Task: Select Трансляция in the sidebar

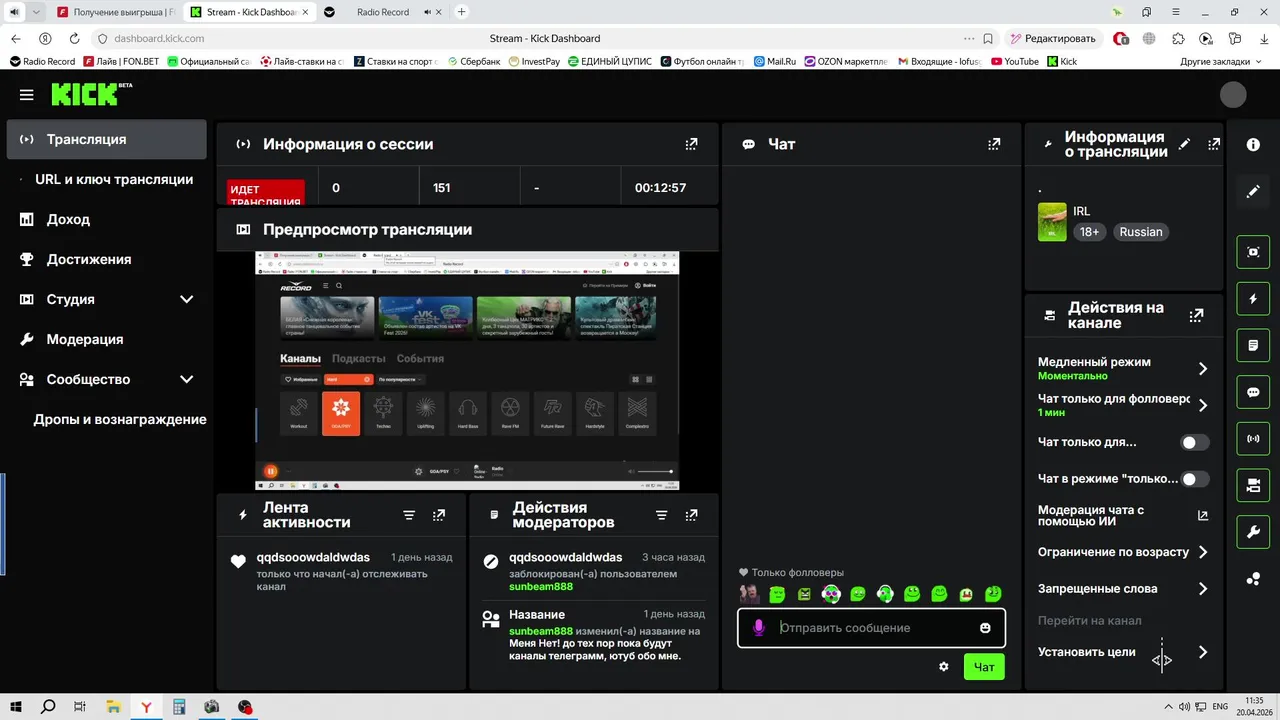Action: [106, 139]
